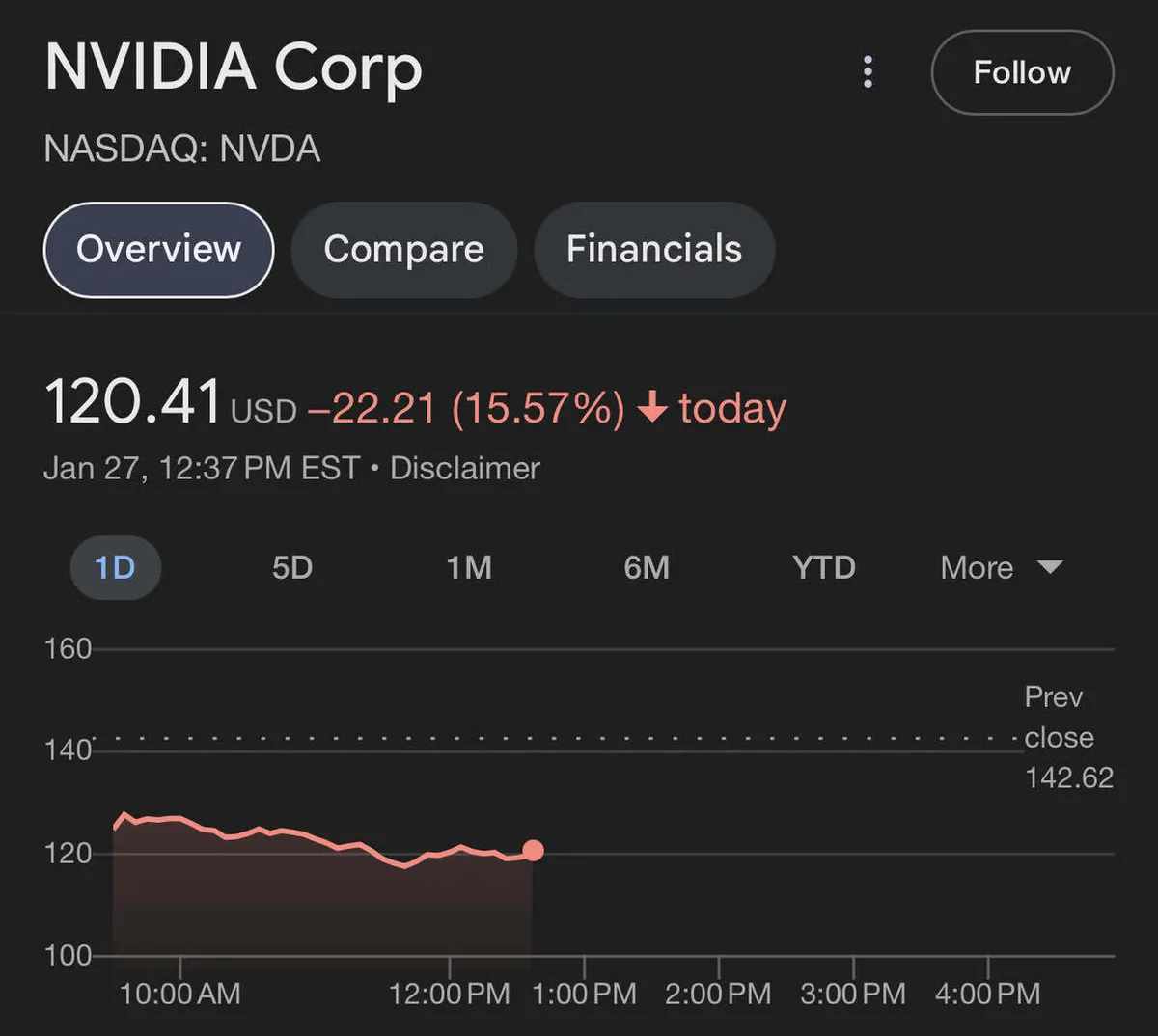Click the price line peak near market open
Image resolution: width=1158 pixels, height=1036 pixels.
point(124,814)
